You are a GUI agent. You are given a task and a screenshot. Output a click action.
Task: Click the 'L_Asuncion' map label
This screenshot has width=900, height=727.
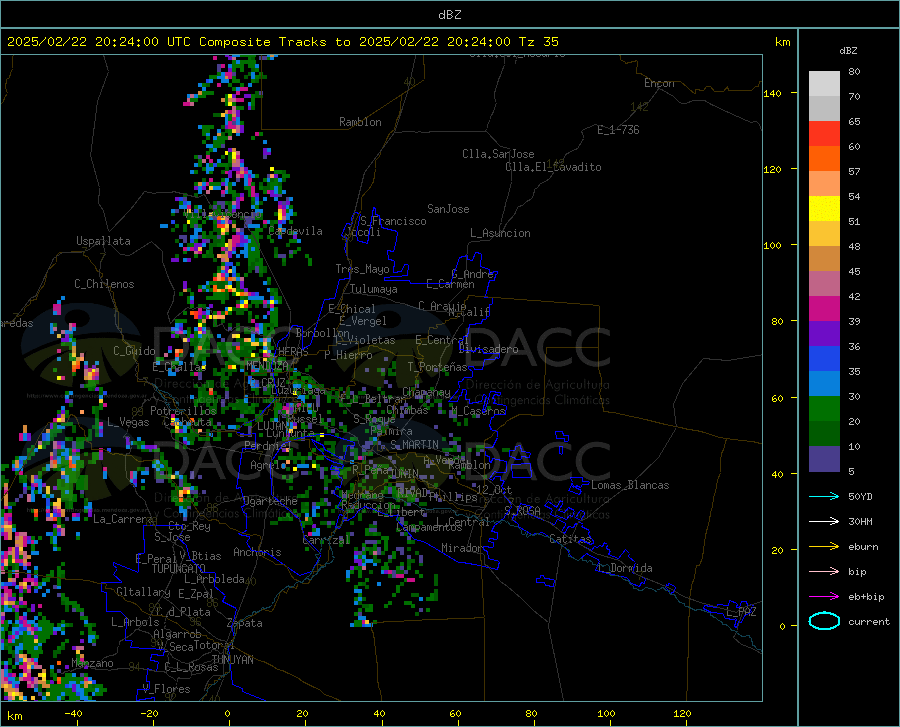coord(500,233)
